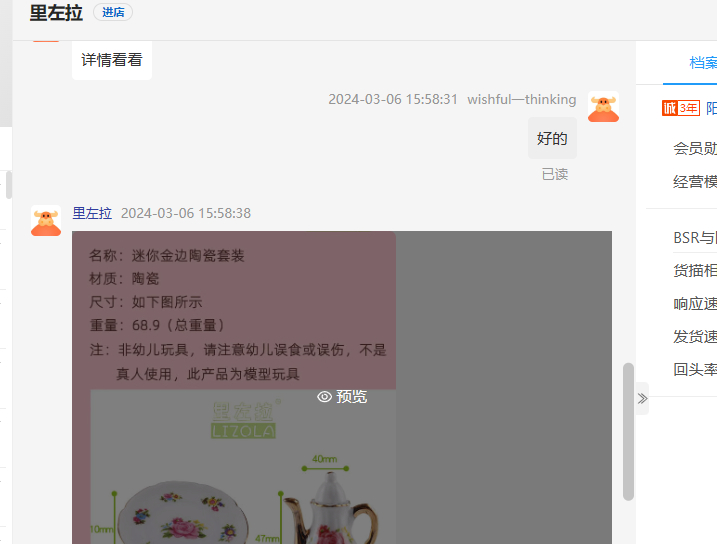Collapse right panel with double-chevron arrow
This screenshot has width=717, height=544.
tap(642, 399)
